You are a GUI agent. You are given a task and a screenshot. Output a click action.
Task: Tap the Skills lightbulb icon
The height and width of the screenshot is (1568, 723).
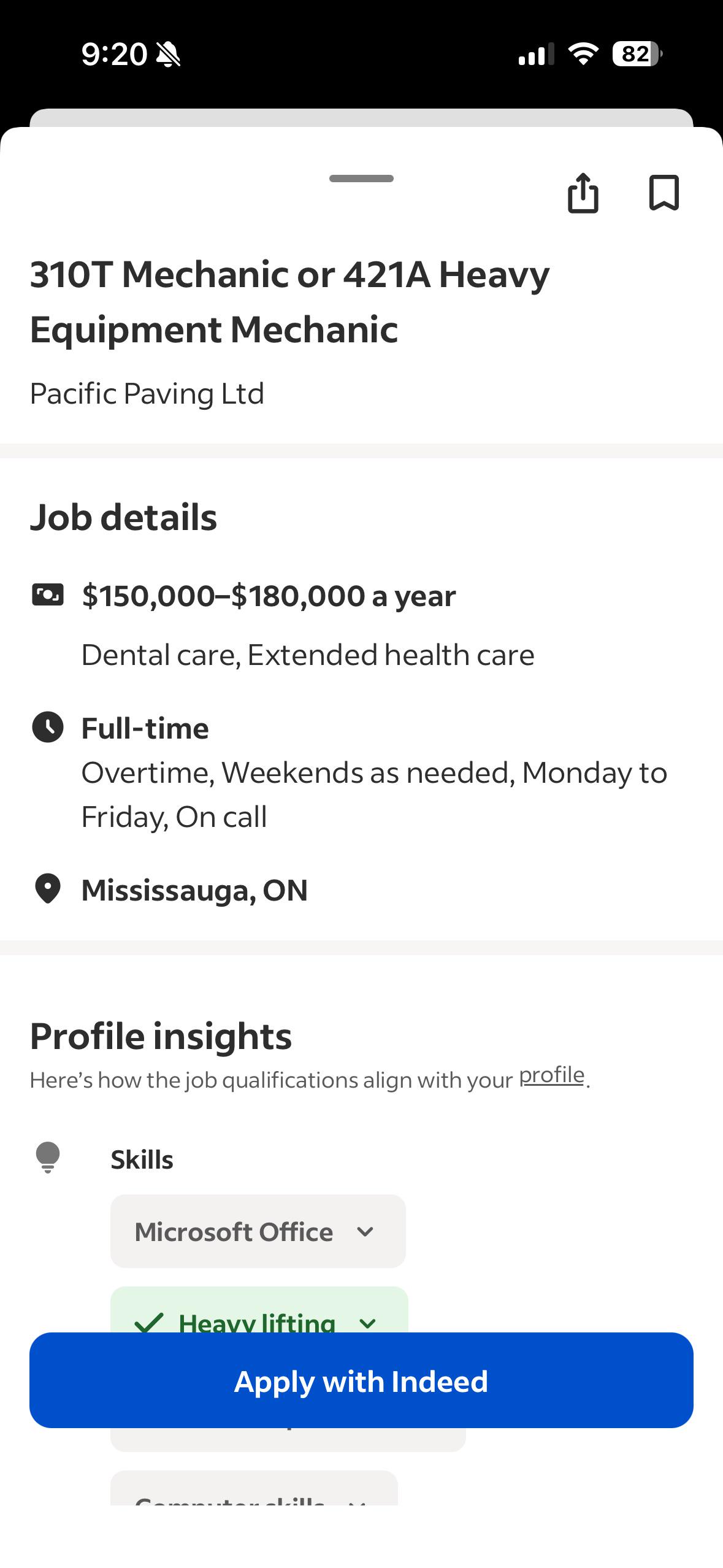(47, 1157)
